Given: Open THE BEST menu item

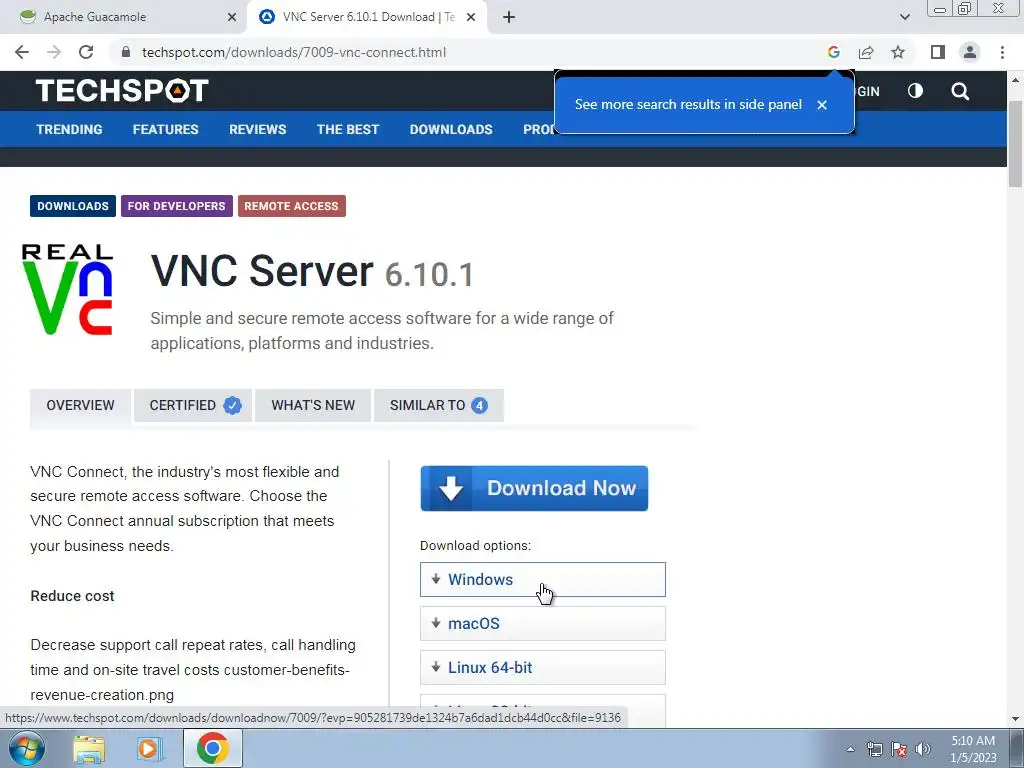Looking at the screenshot, I should click(x=347, y=129).
